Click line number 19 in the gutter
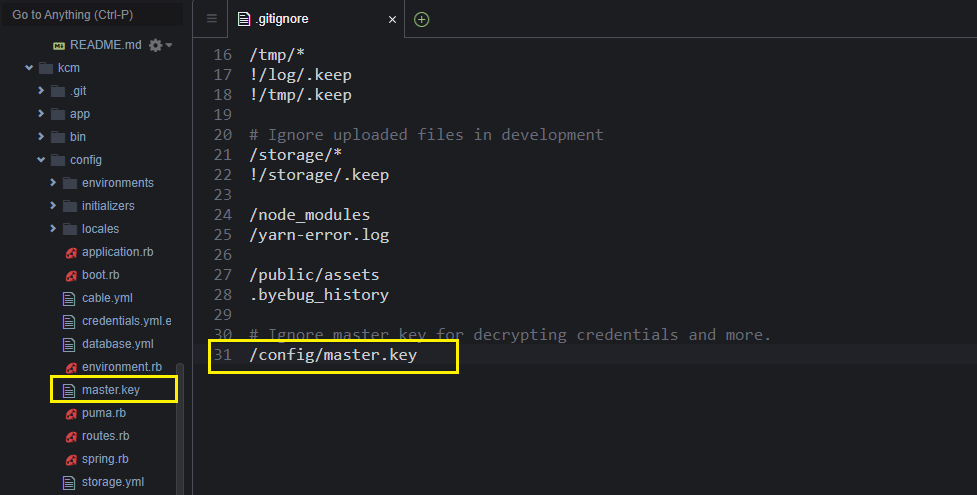 pos(222,115)
